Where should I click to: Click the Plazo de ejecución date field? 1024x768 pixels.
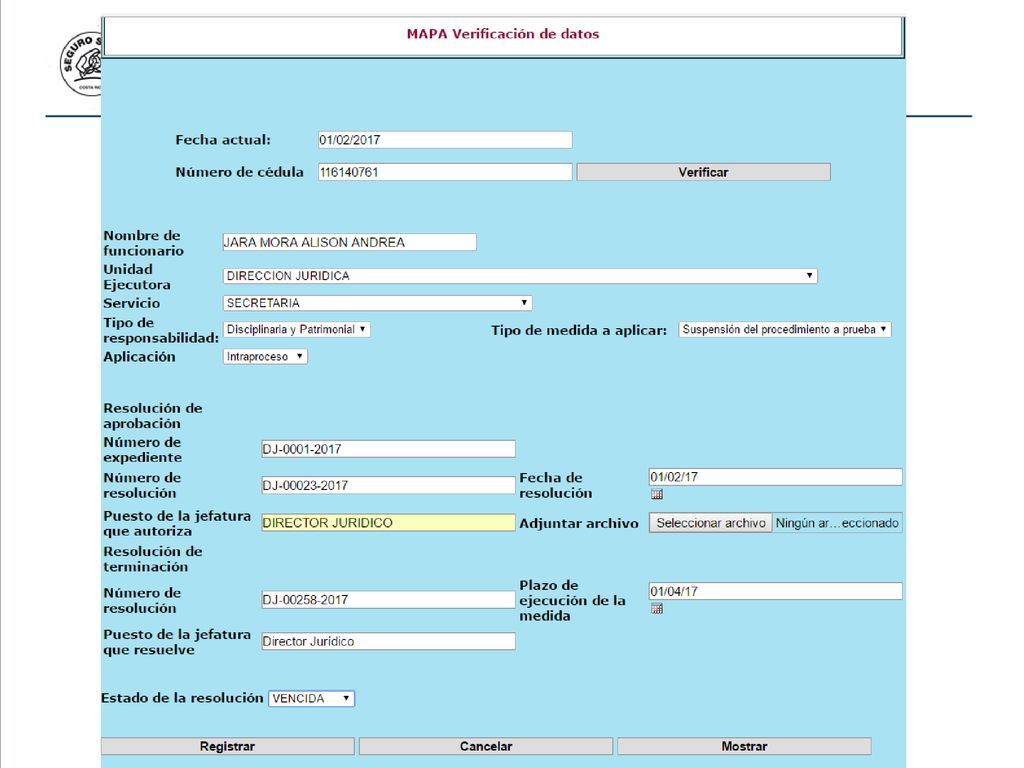click(776, 592)
